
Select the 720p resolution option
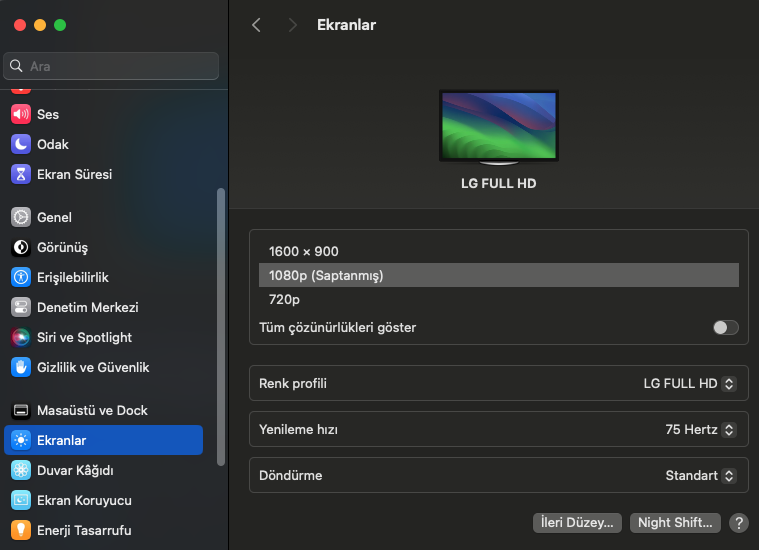[285, 299]
